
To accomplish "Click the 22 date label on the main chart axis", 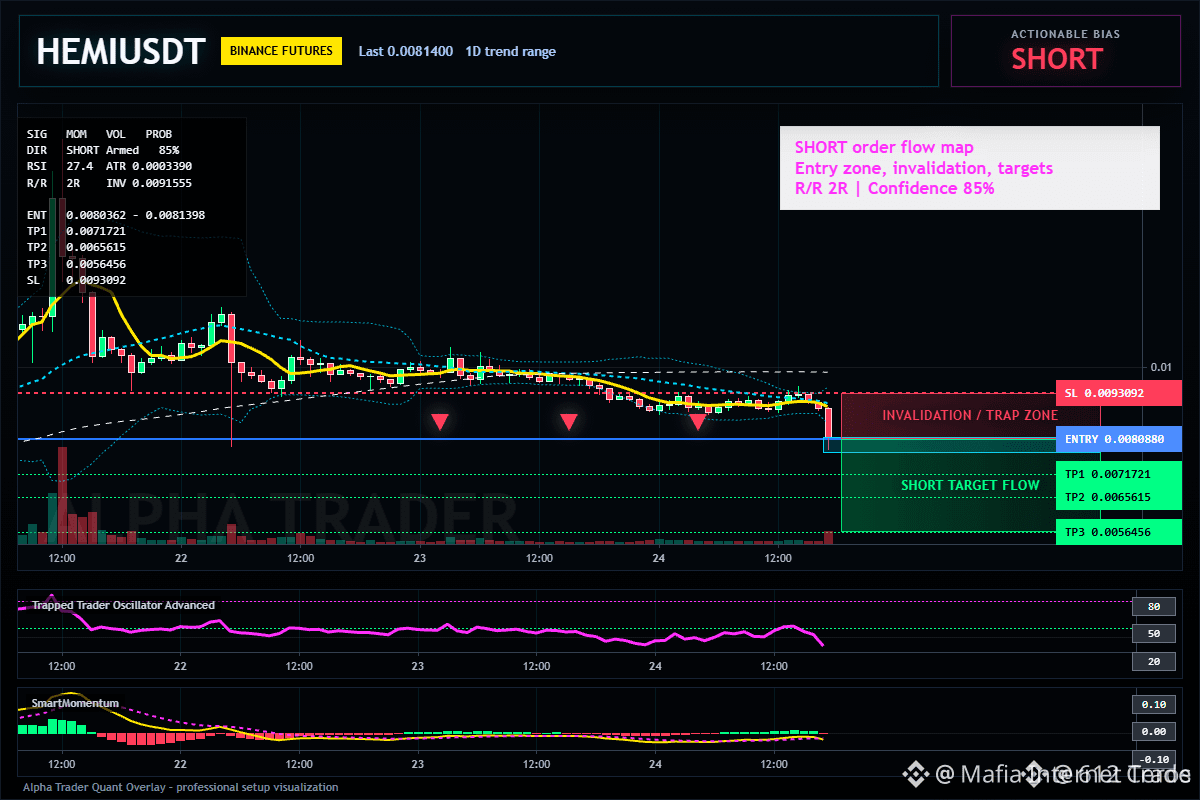I will [181, 558].
